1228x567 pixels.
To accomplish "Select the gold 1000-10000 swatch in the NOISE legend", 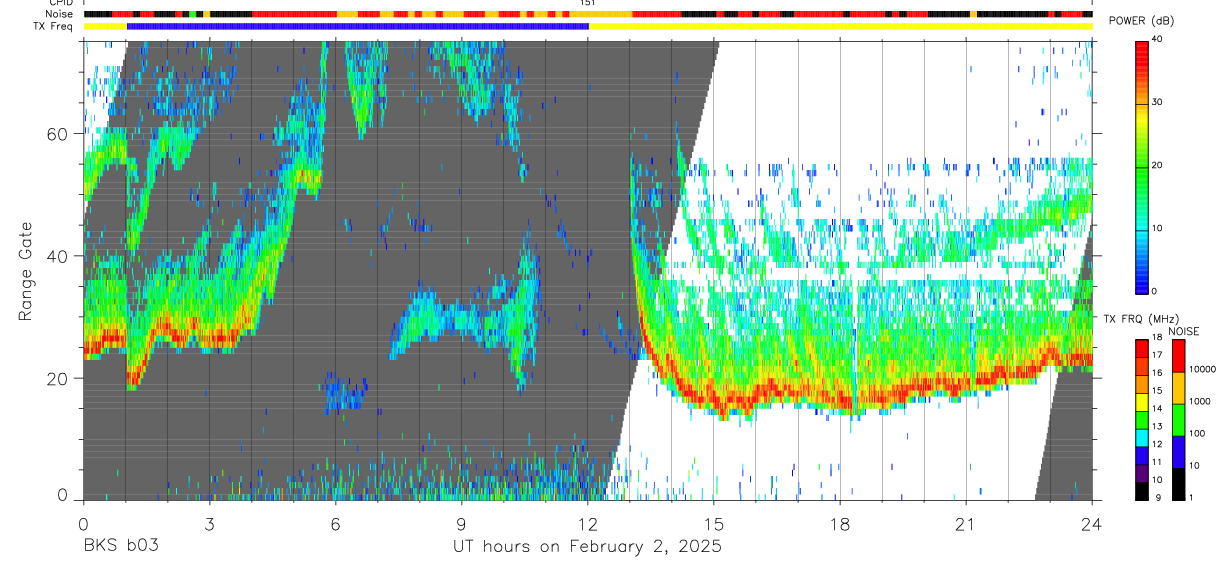I will 1179,388.
